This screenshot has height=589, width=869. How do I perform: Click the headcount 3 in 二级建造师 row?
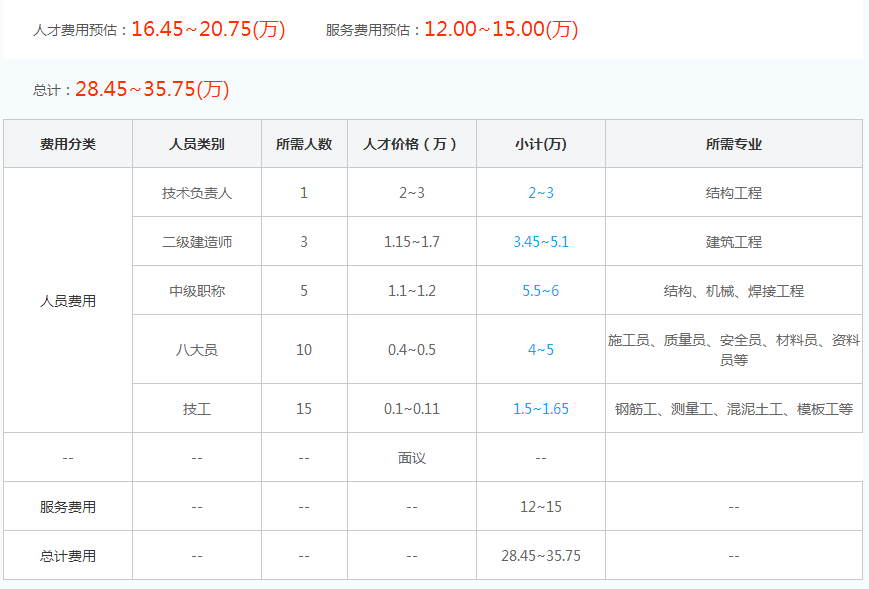(304, 242)
